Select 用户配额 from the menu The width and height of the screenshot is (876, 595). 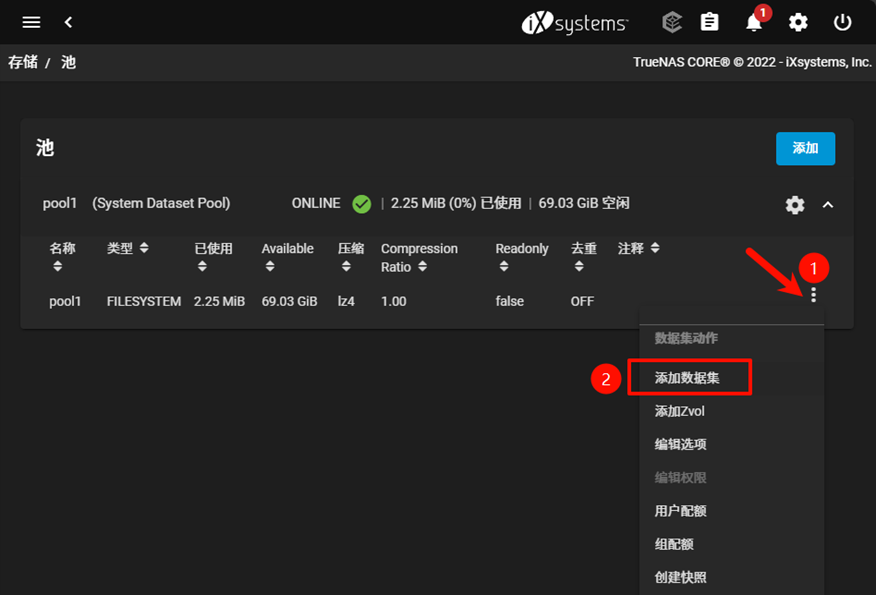pyautogui.click(x=682, y=510)
